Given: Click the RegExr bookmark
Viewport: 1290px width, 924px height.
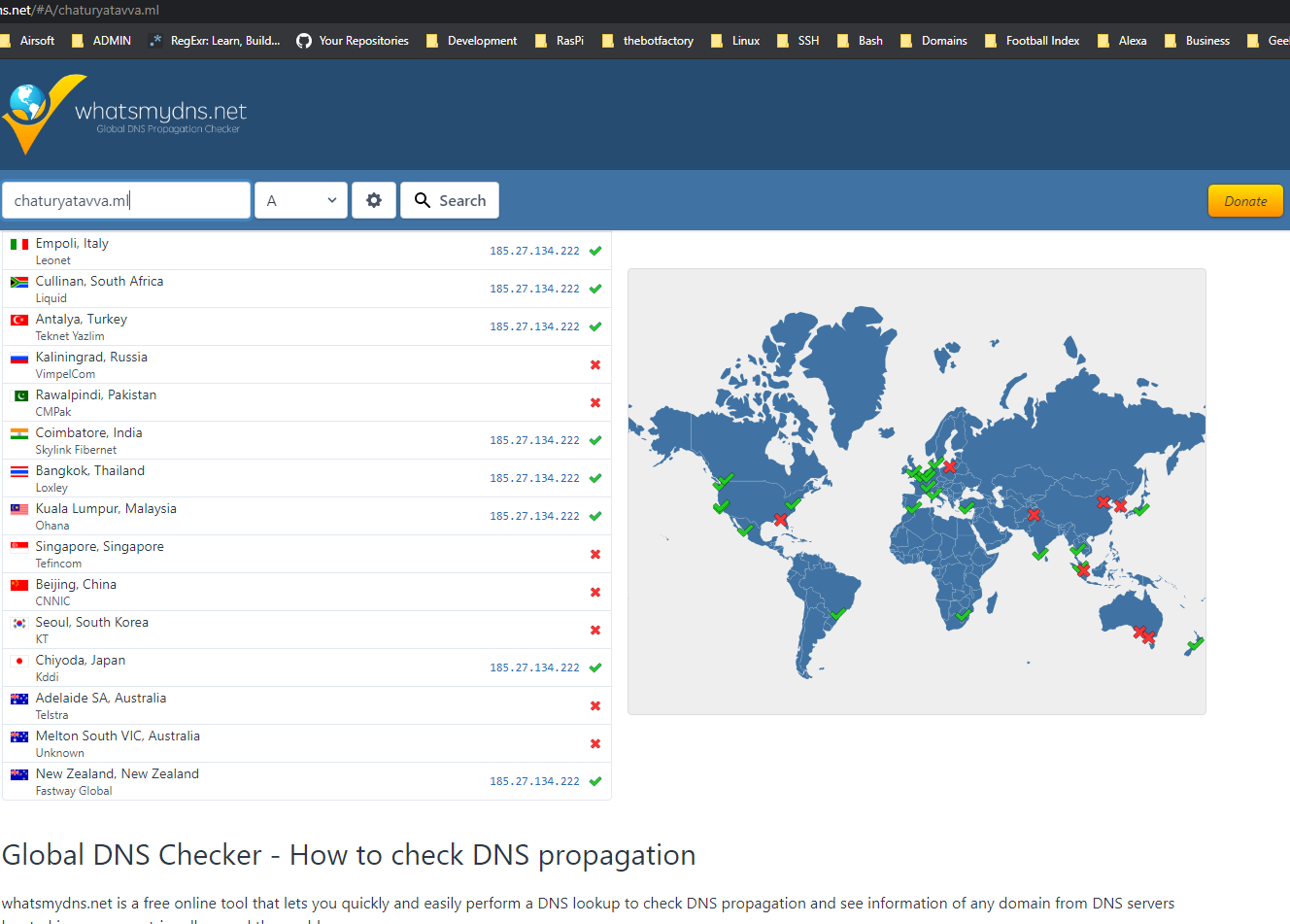Looking at the screenshot, I should 214,41.
